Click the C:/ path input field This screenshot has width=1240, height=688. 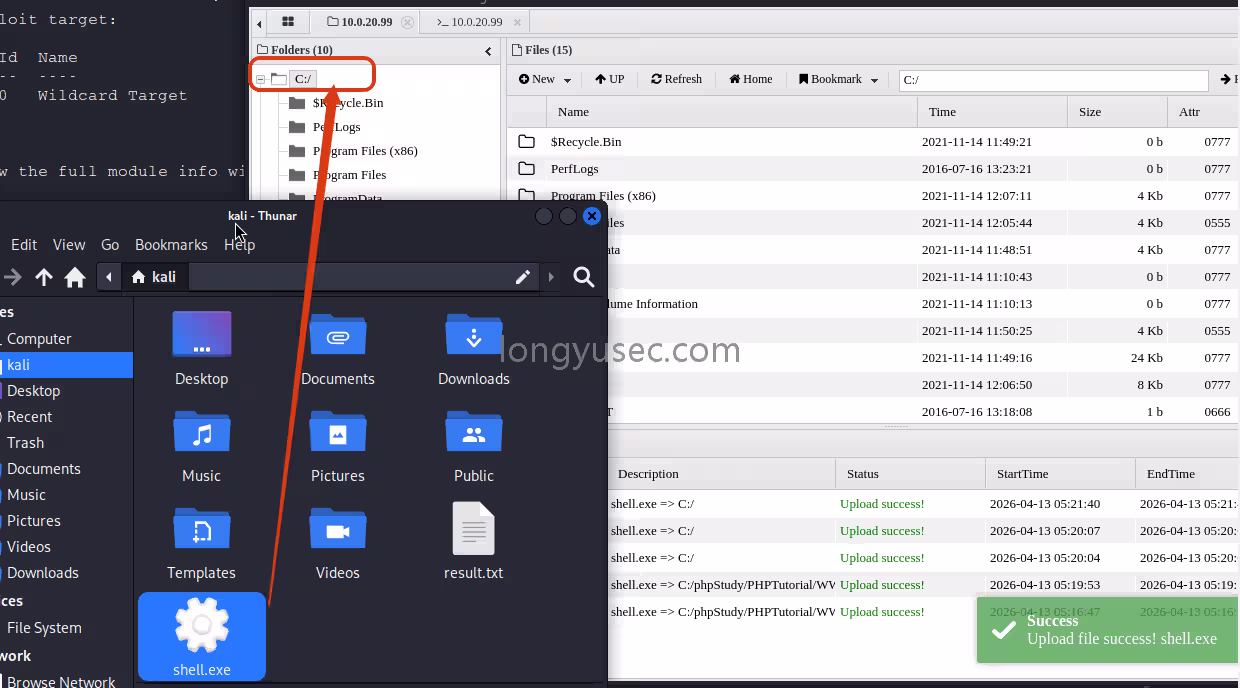click(x=1053, y=80)
